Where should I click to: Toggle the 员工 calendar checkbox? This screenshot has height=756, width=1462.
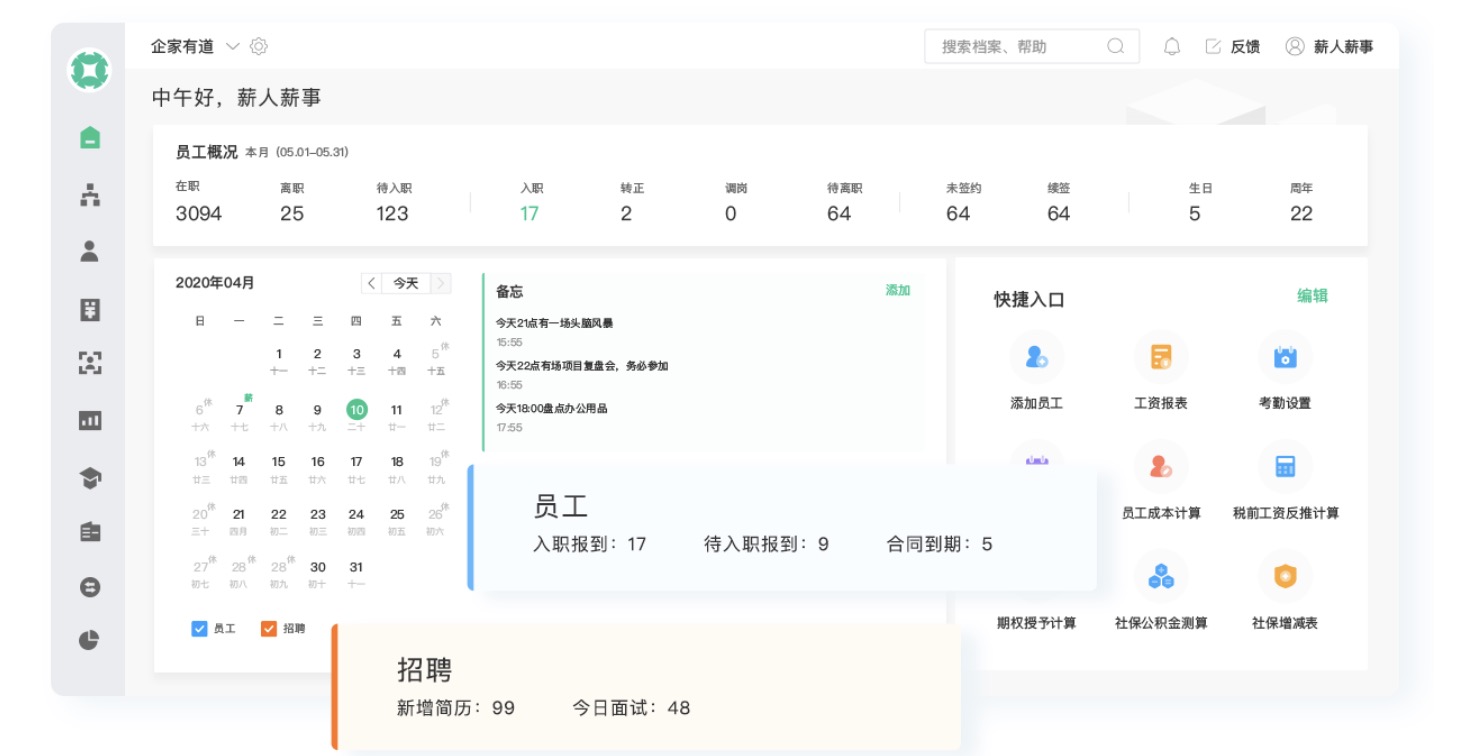coord(199,629)
